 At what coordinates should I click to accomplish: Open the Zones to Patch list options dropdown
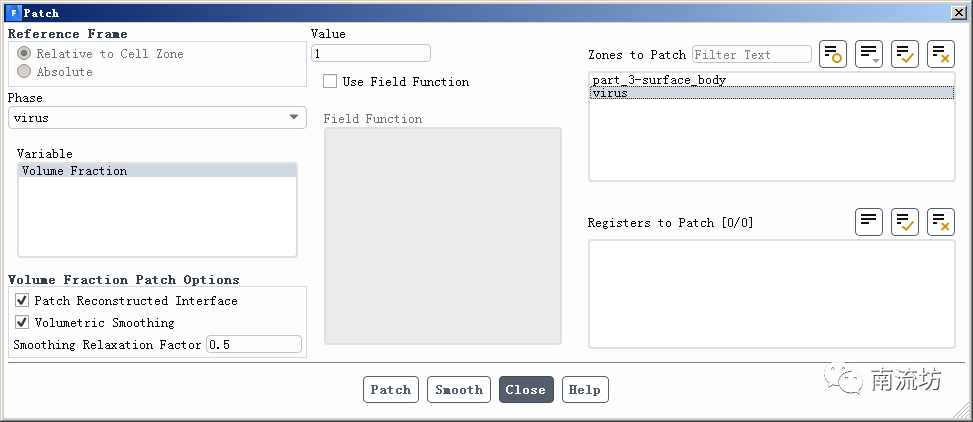coord(869,54)
